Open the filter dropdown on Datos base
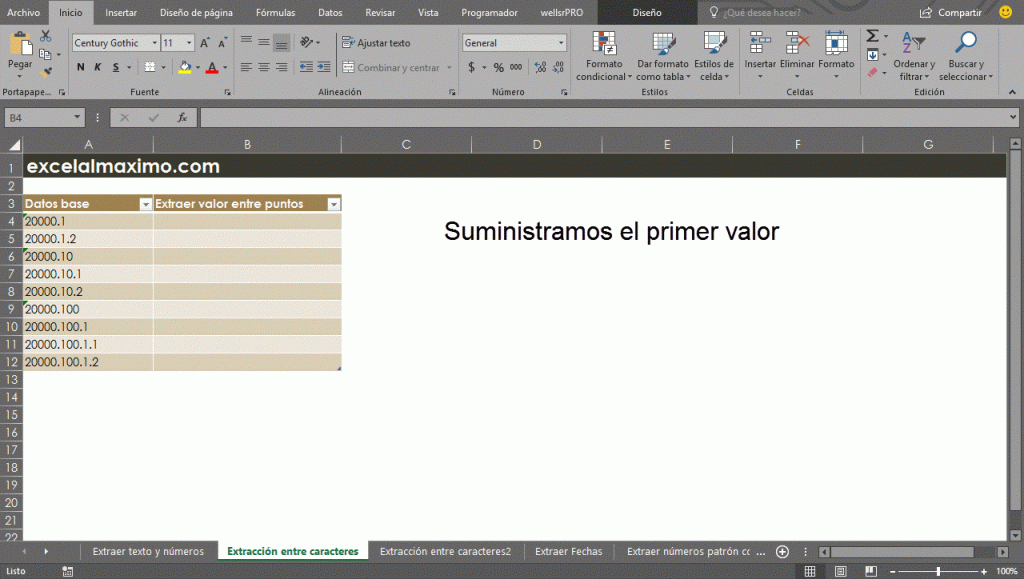 click(x=146, y=203)
